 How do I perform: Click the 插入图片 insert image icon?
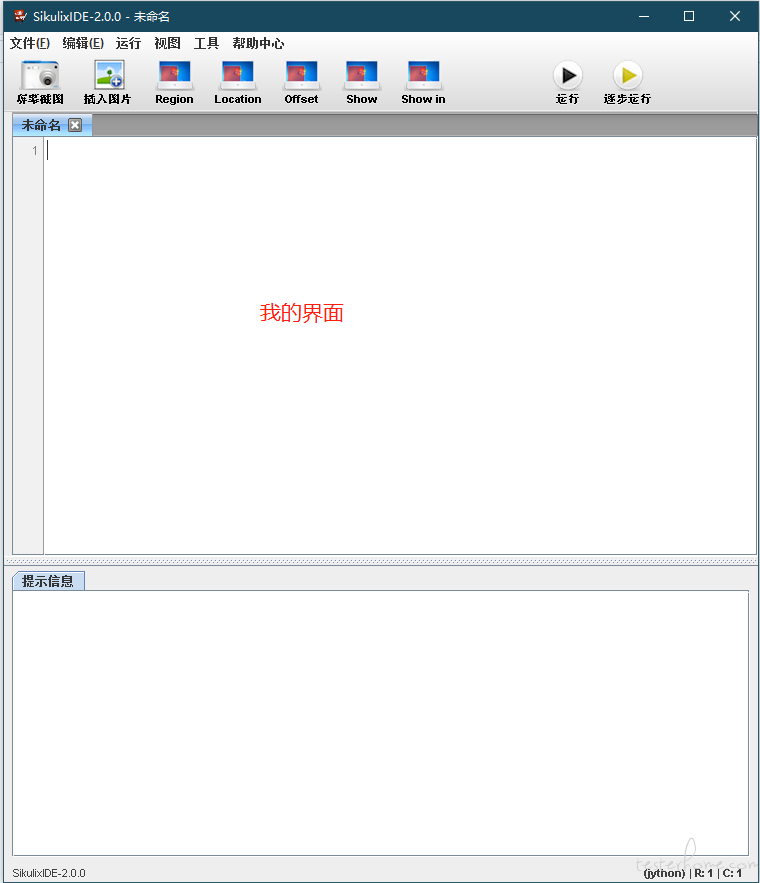coord(109,75)
